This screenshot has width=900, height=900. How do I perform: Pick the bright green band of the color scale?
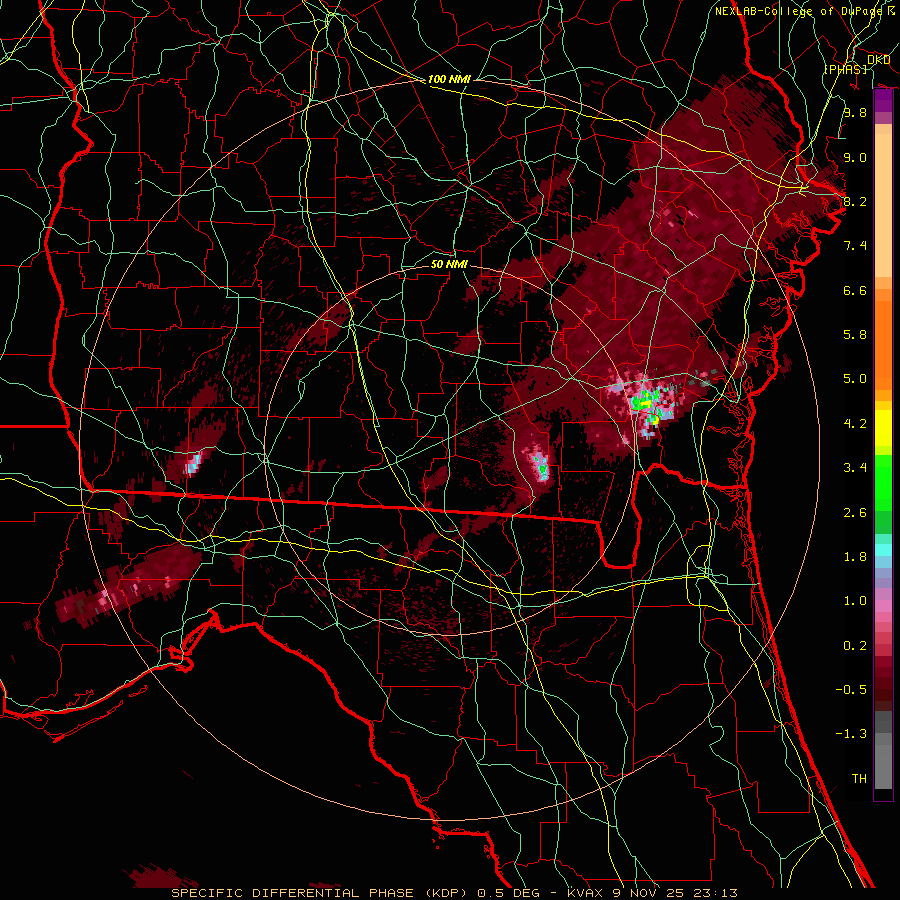click(x=883, y=482)
